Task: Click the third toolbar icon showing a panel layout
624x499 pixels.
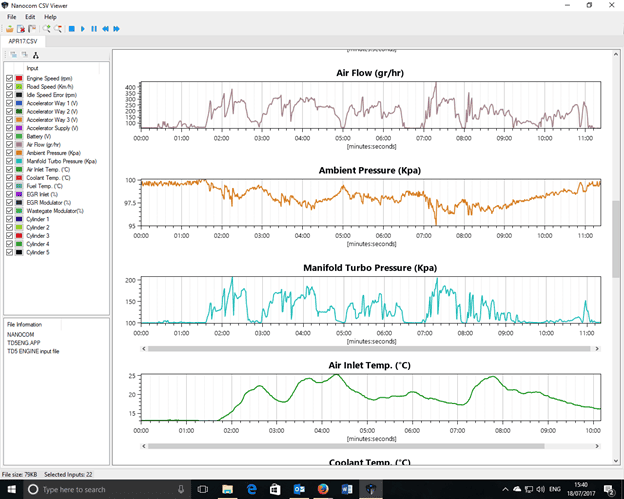Action: pos(32,29)
